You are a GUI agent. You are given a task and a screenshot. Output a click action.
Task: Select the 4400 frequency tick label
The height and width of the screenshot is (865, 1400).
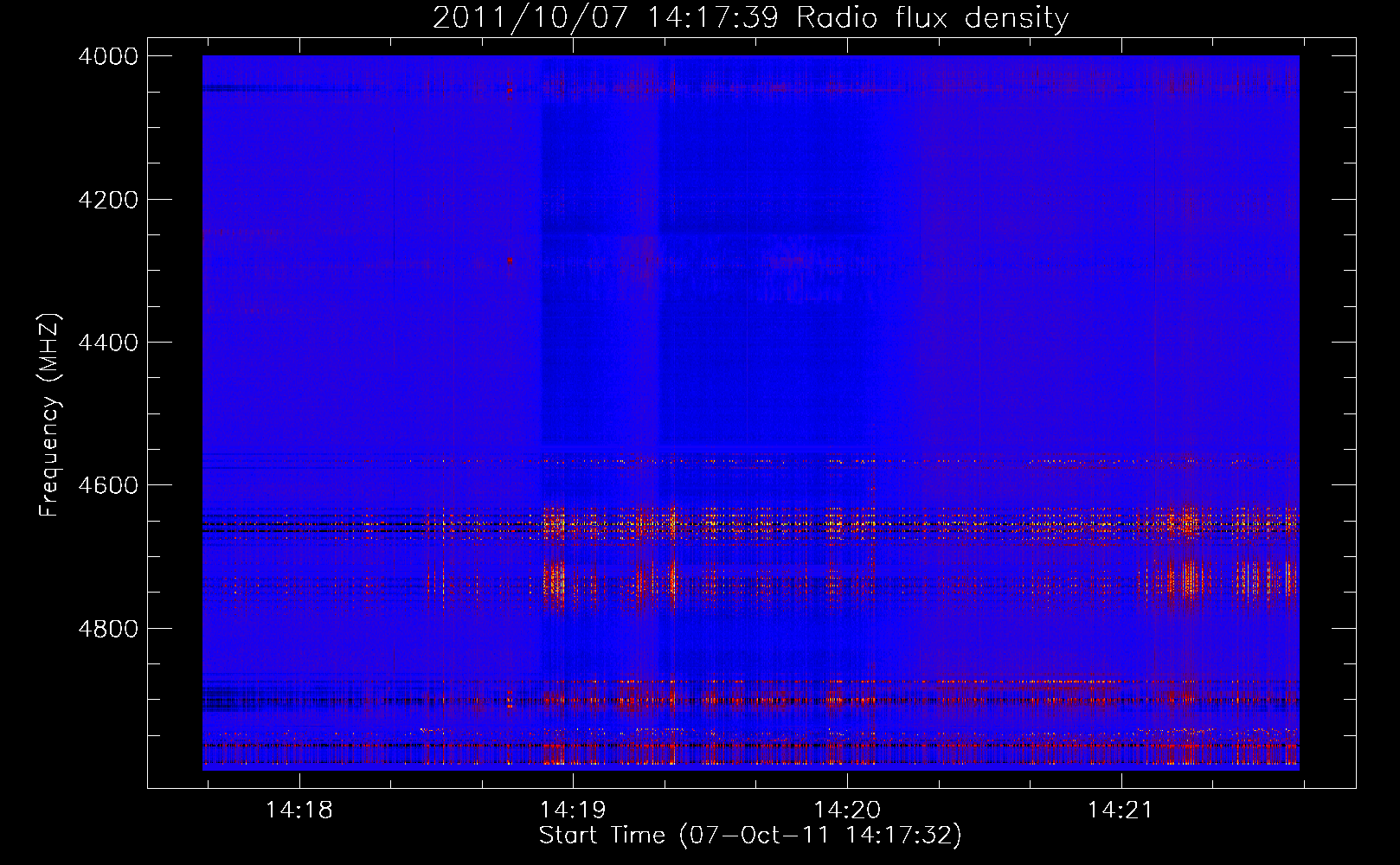pos(108,343)
